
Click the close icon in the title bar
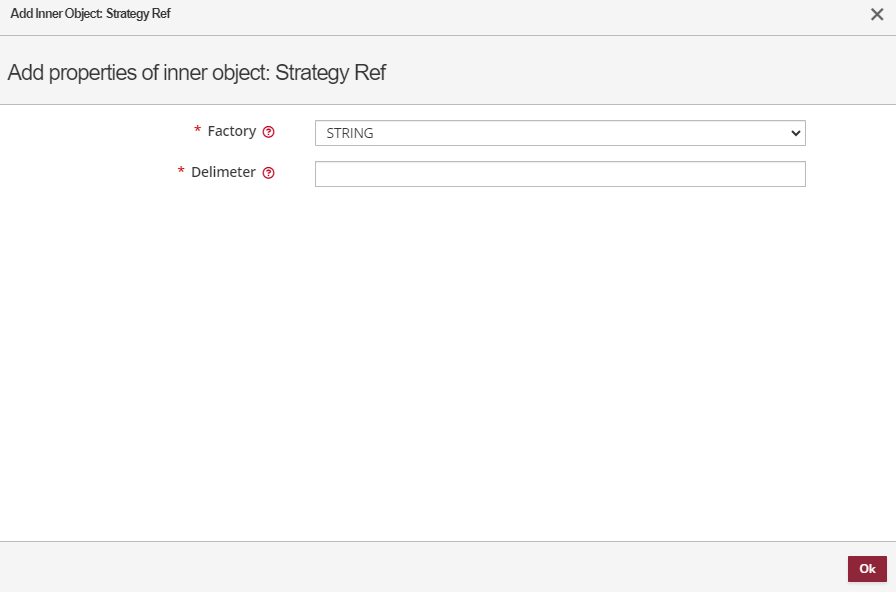877,14
